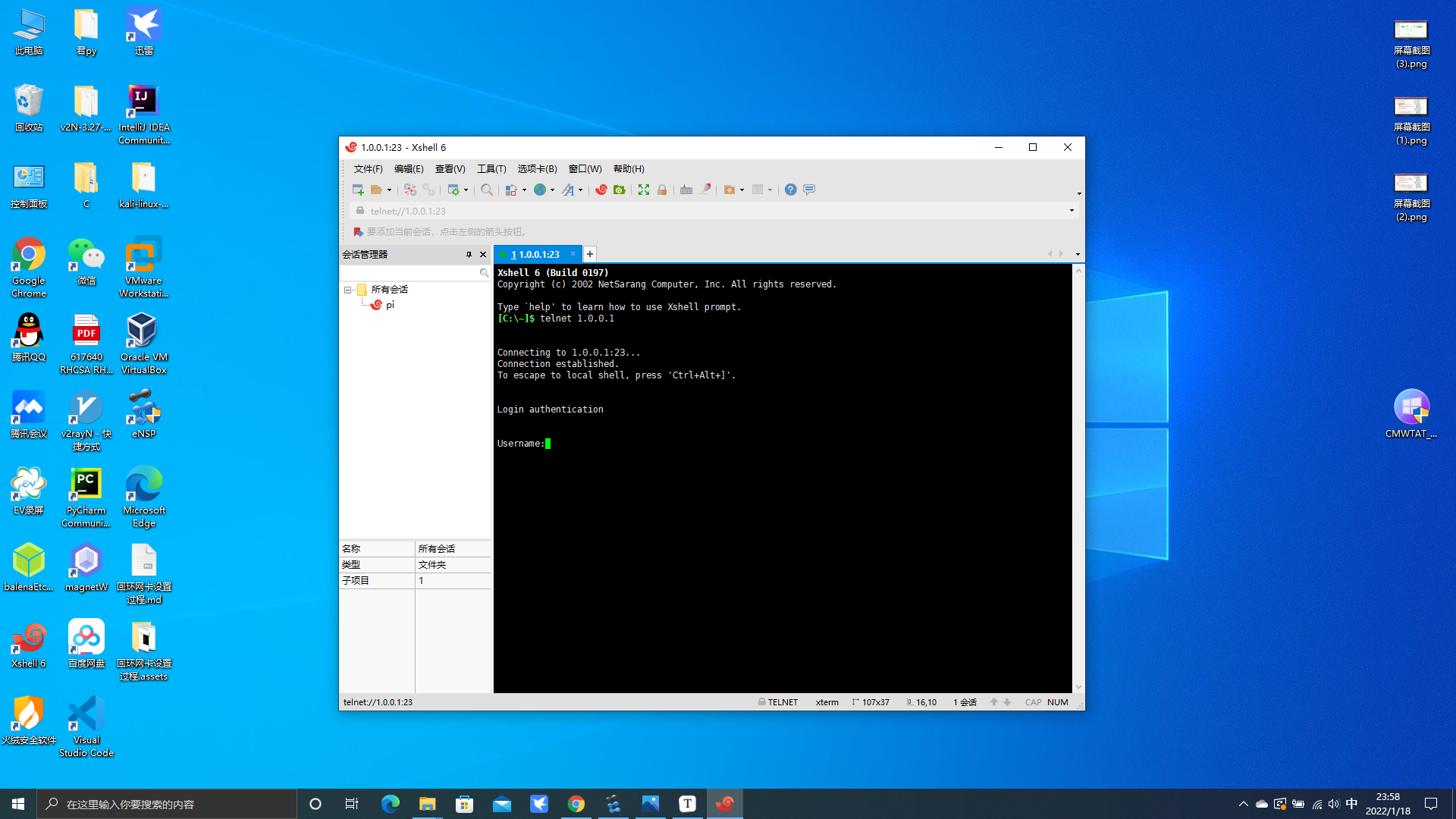Open the 工具(T) menu
Screen dimensions: 1456x819
tap(491, 169)
